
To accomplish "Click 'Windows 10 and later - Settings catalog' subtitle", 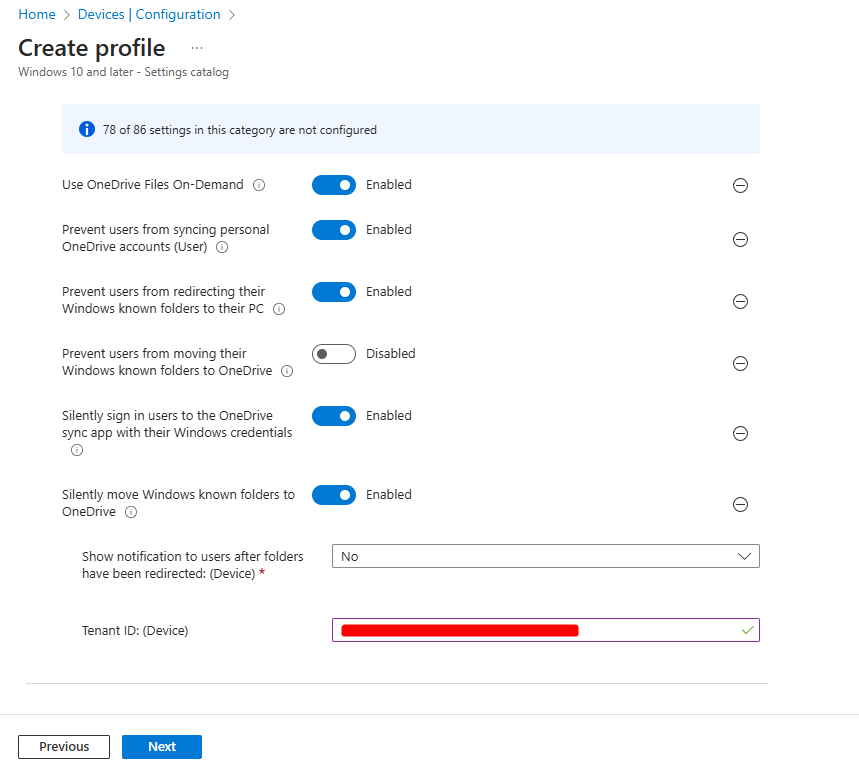I will coord(123,72).
